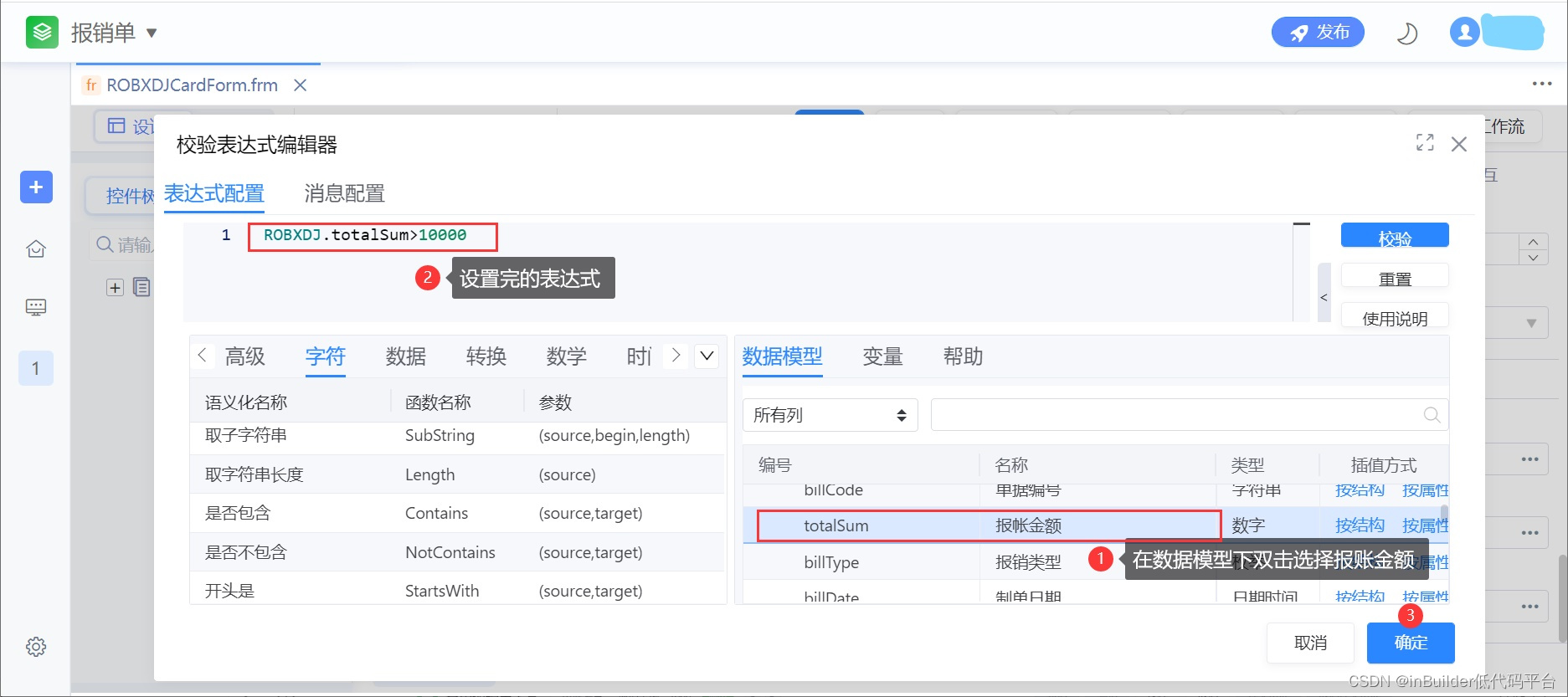The height and width of the screenshot is (697, 1568).
Task: Open the 报销单 title dropdown arrow
Action: [x=152, y=33]
